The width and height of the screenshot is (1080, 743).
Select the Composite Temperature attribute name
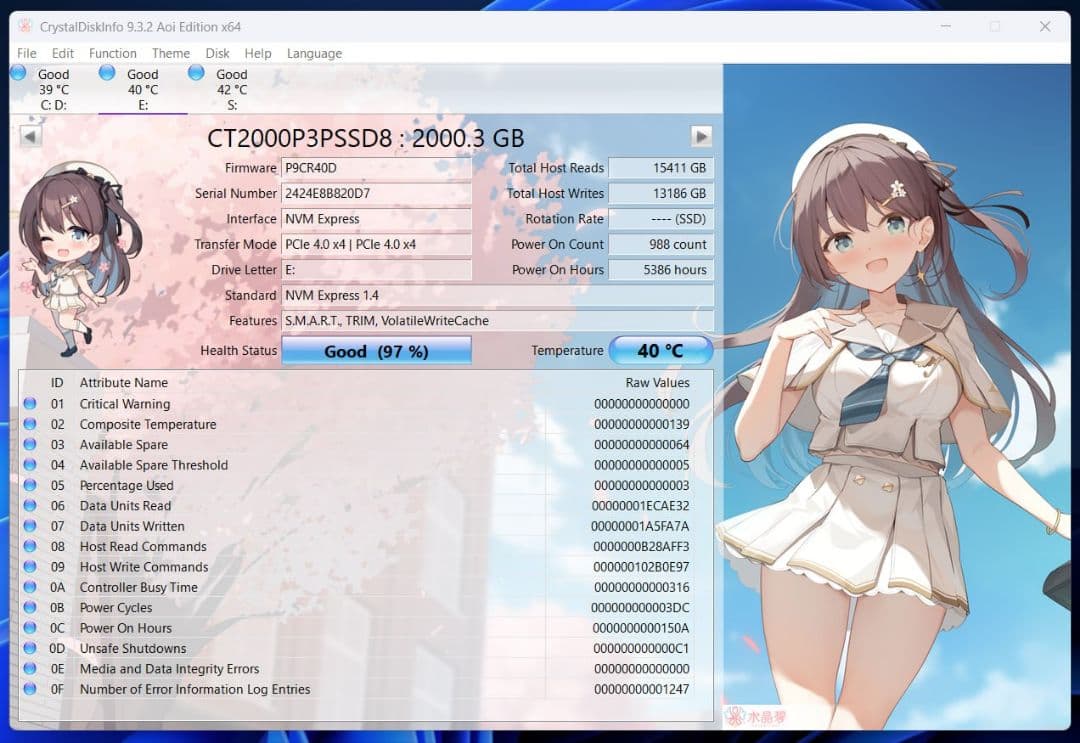148,424
